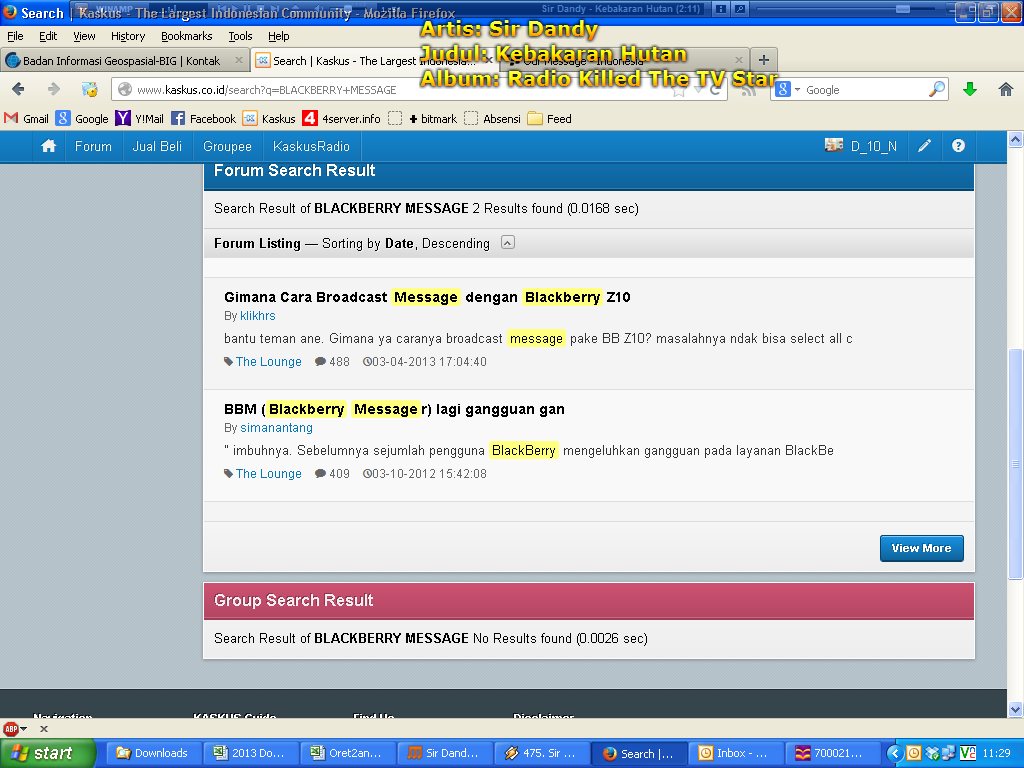Image resolution: width=1024 pixels, height=768 pixels.
Task: Open the Edit menu
Action: tap(48, 36)
